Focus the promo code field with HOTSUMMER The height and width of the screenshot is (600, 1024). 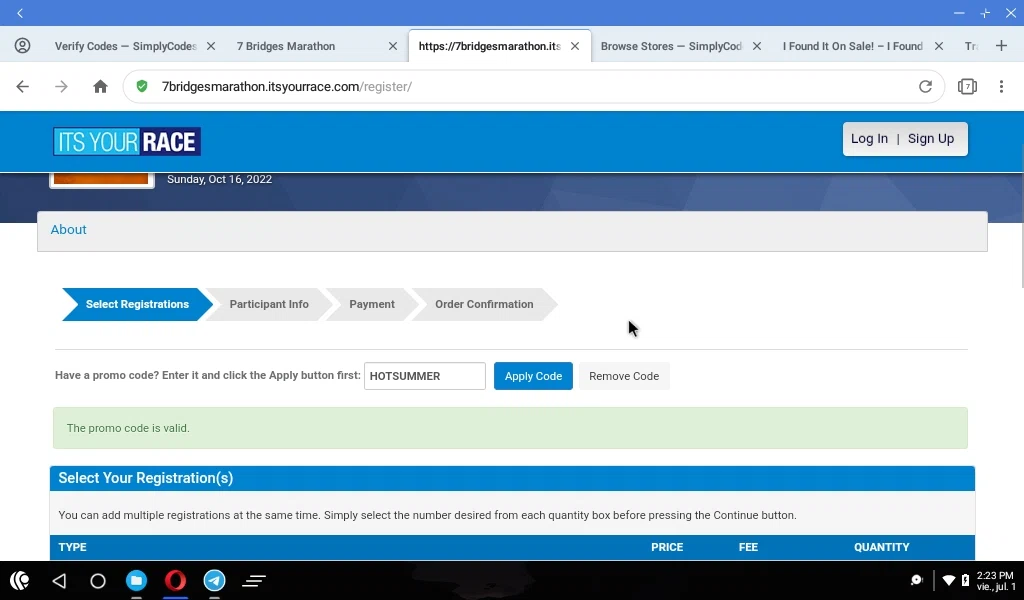tap(424, 376)
